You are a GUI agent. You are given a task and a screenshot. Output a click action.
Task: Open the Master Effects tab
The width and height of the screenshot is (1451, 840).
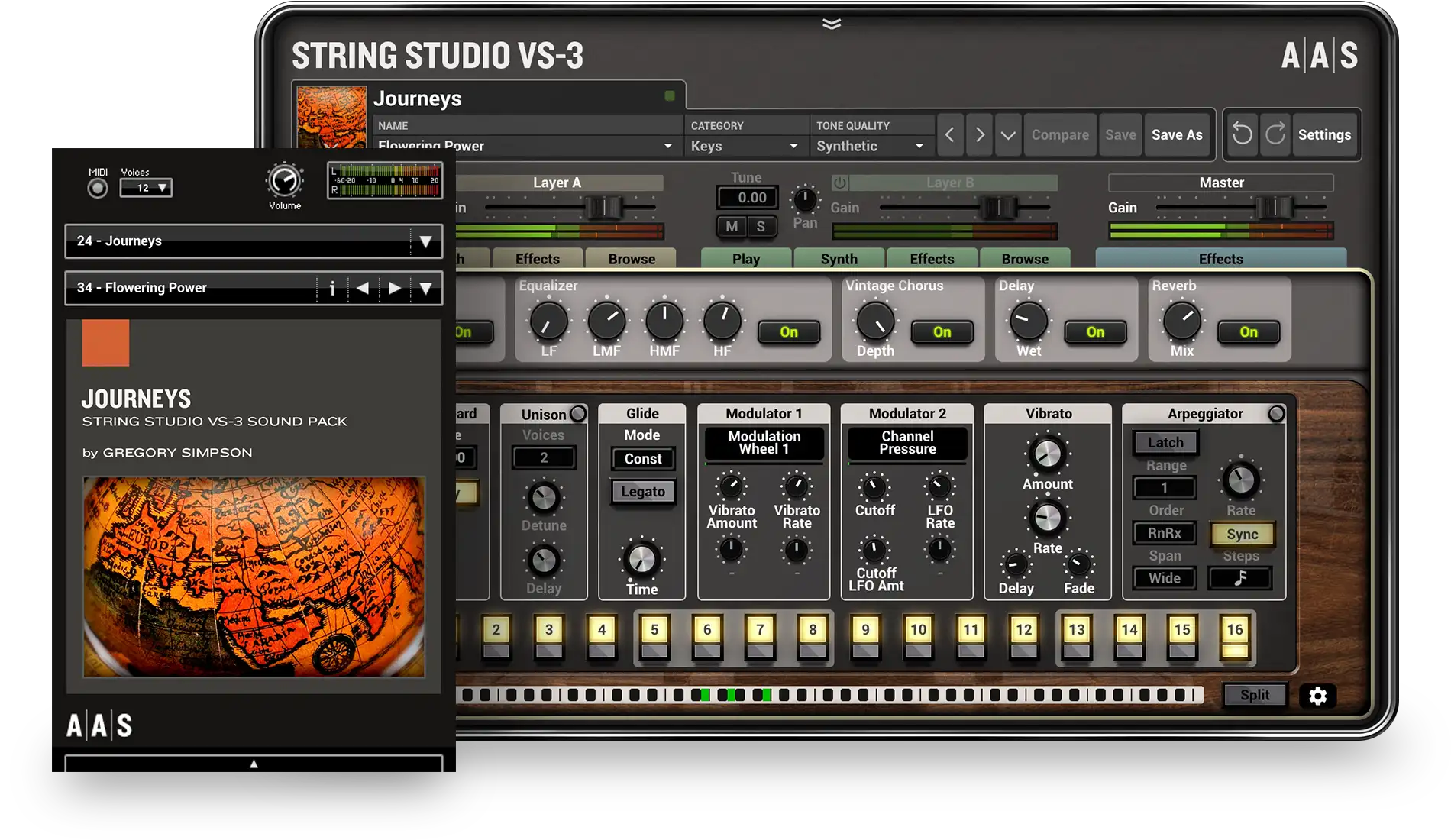pyautogui.click(x=1220, y=259)
